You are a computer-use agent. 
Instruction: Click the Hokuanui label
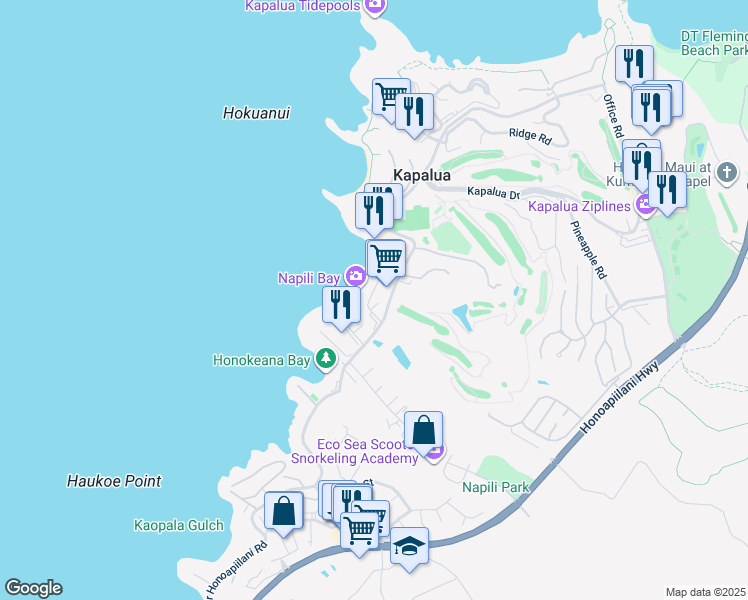pos(256,113)
